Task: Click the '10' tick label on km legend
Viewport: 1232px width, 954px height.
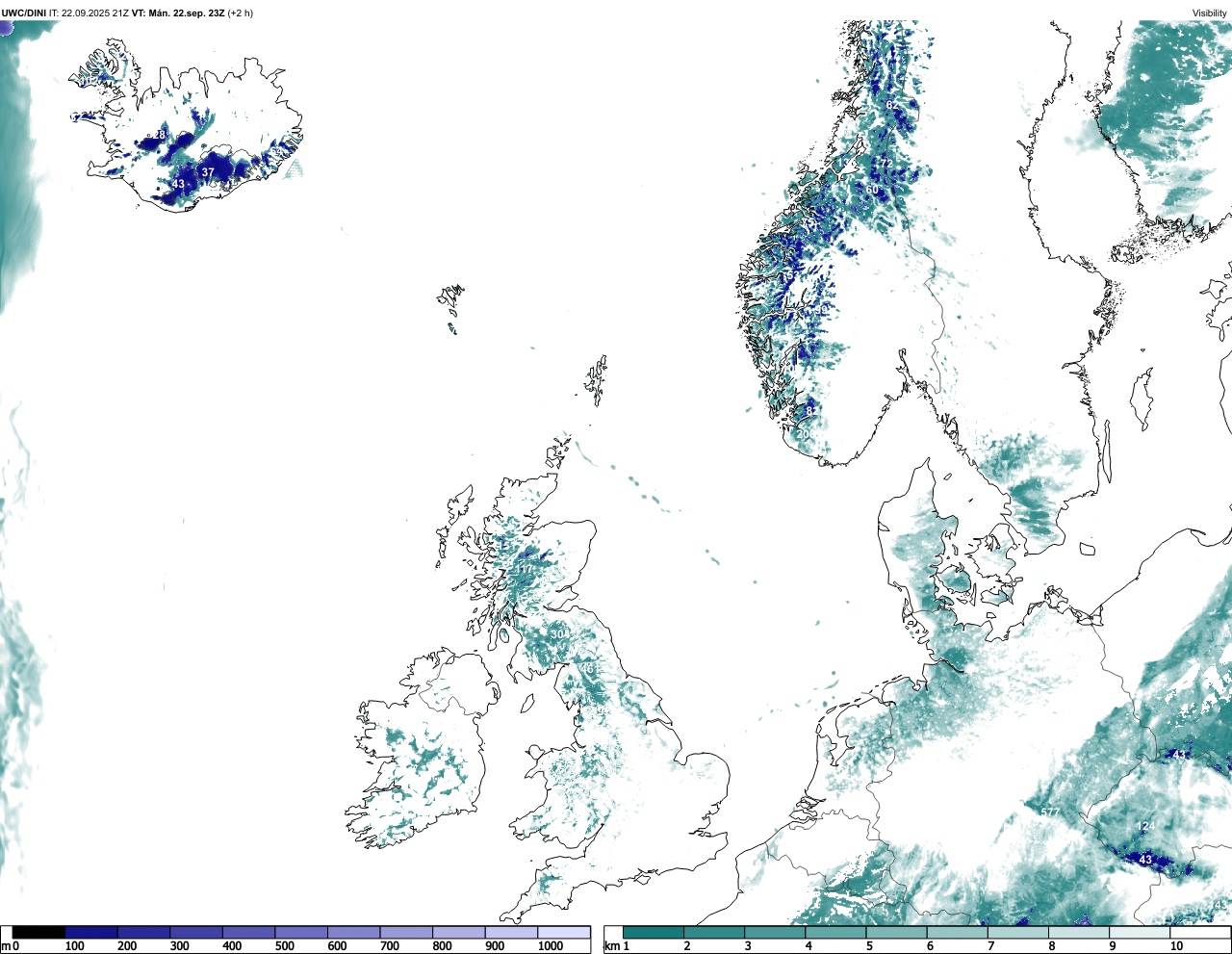Action: [x=1176, y=946]
